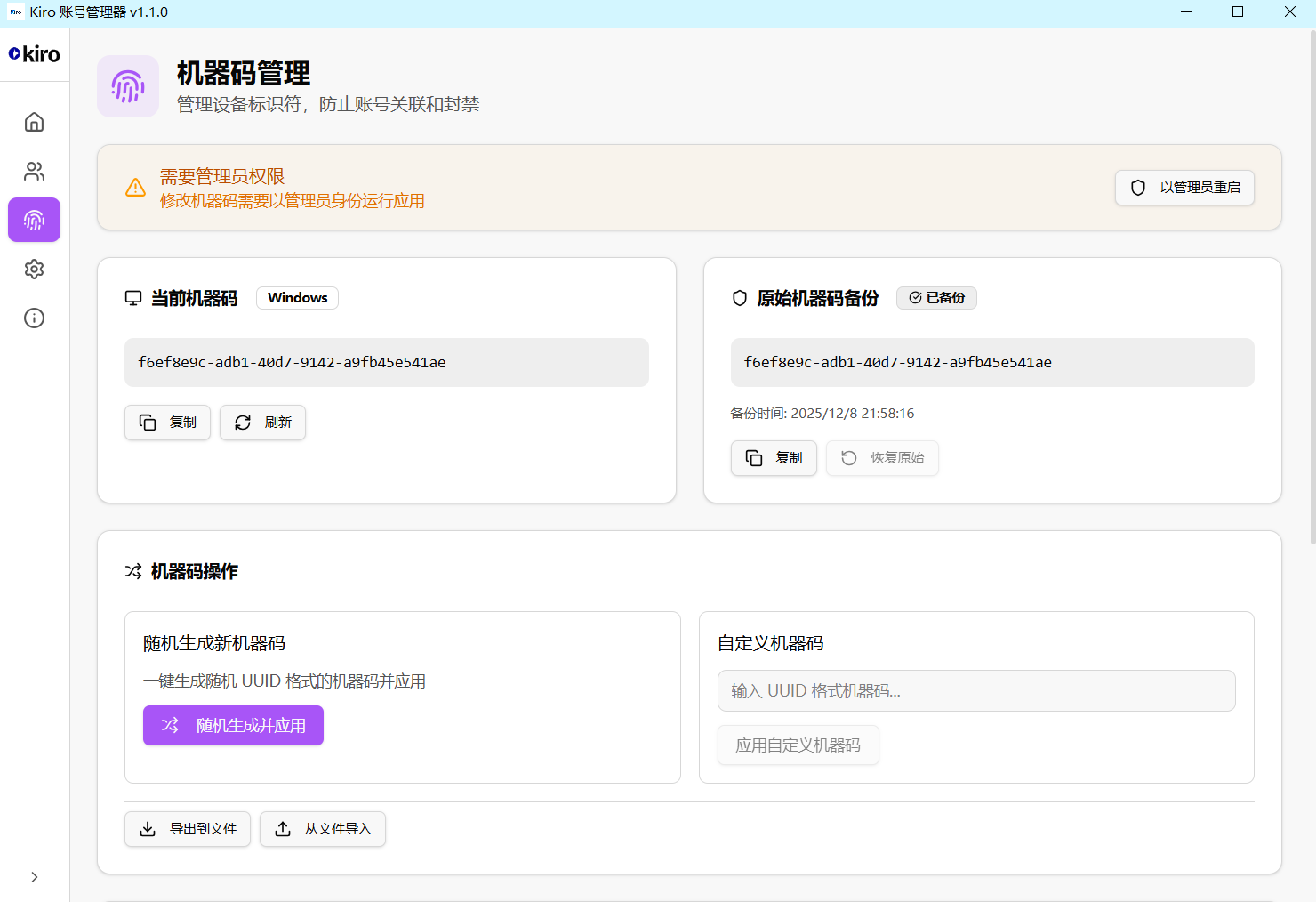Image resolution: width=1316 pixels, height=902 pixels.
Task: Click the monitor icon beside 当前机器码
Action: (x=133, y=298)
